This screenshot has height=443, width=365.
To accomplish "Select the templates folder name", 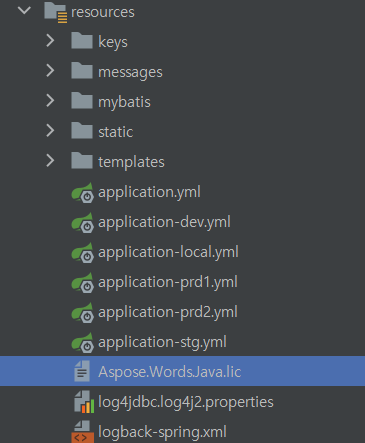I will click(x=131, y=162).
